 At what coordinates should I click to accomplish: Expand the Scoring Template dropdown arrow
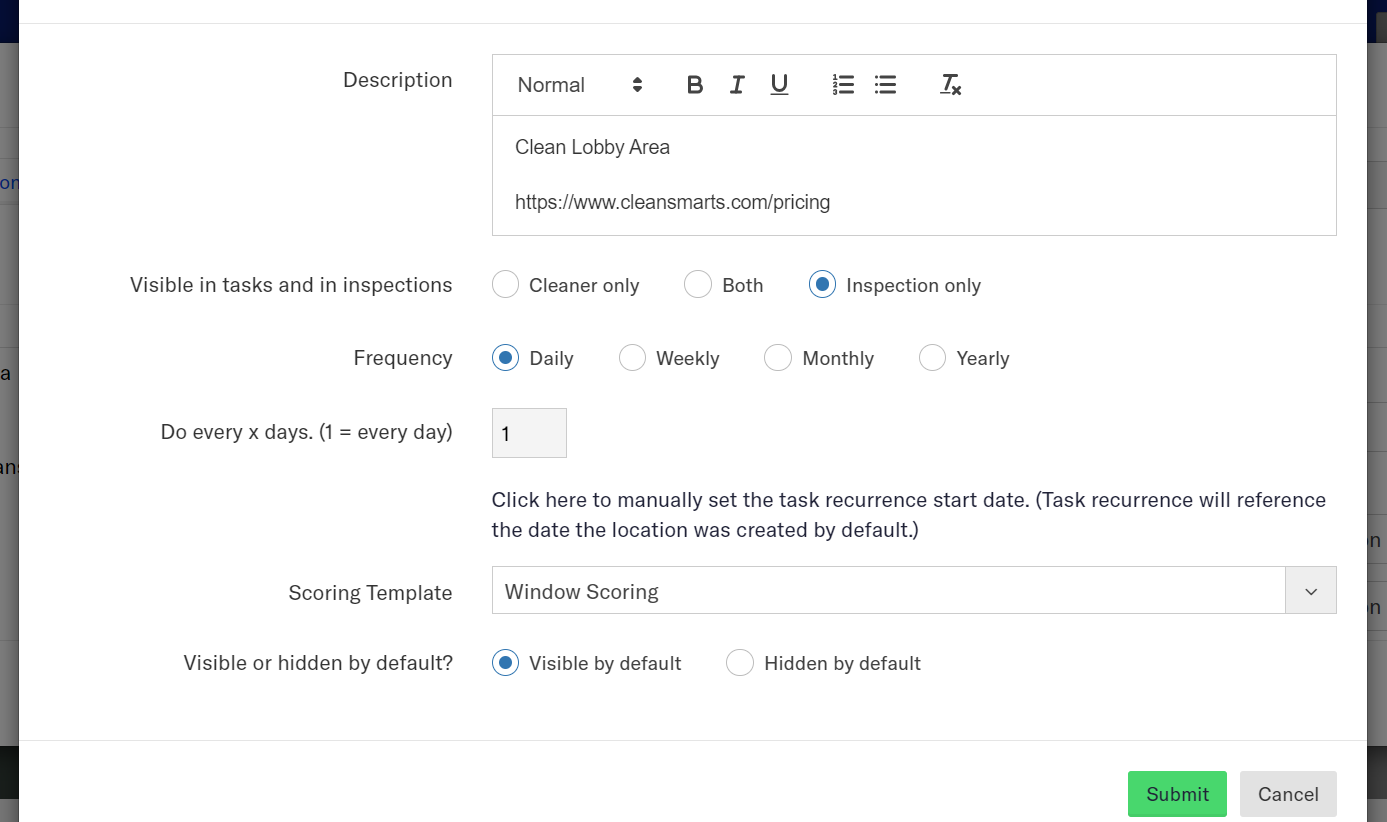[x=1310, y=591]
